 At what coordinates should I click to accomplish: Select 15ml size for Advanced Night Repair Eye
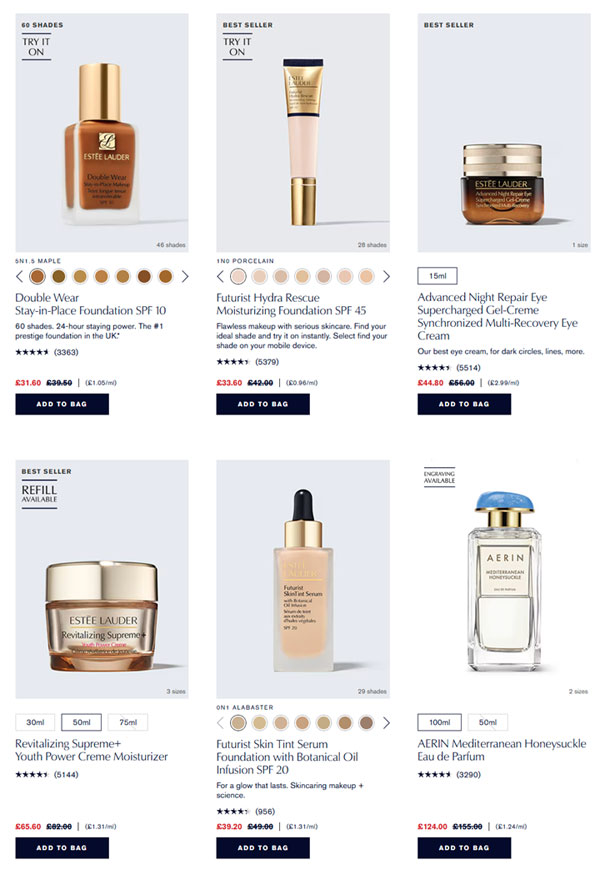(438, 276)
